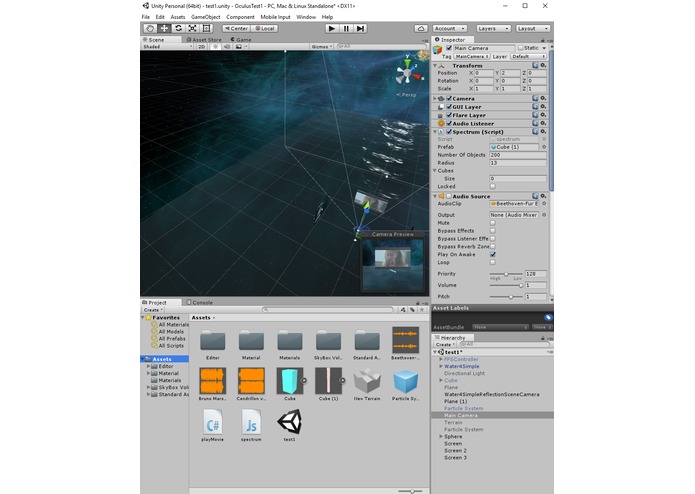Screen dimensions: 695x494
Task: Click the Play button
Action: pos(331,28)
